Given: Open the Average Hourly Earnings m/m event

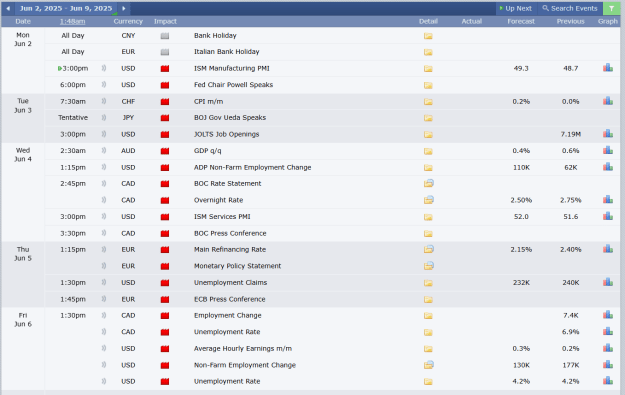Looking at the screenshot, I should (x=243, y=348).
